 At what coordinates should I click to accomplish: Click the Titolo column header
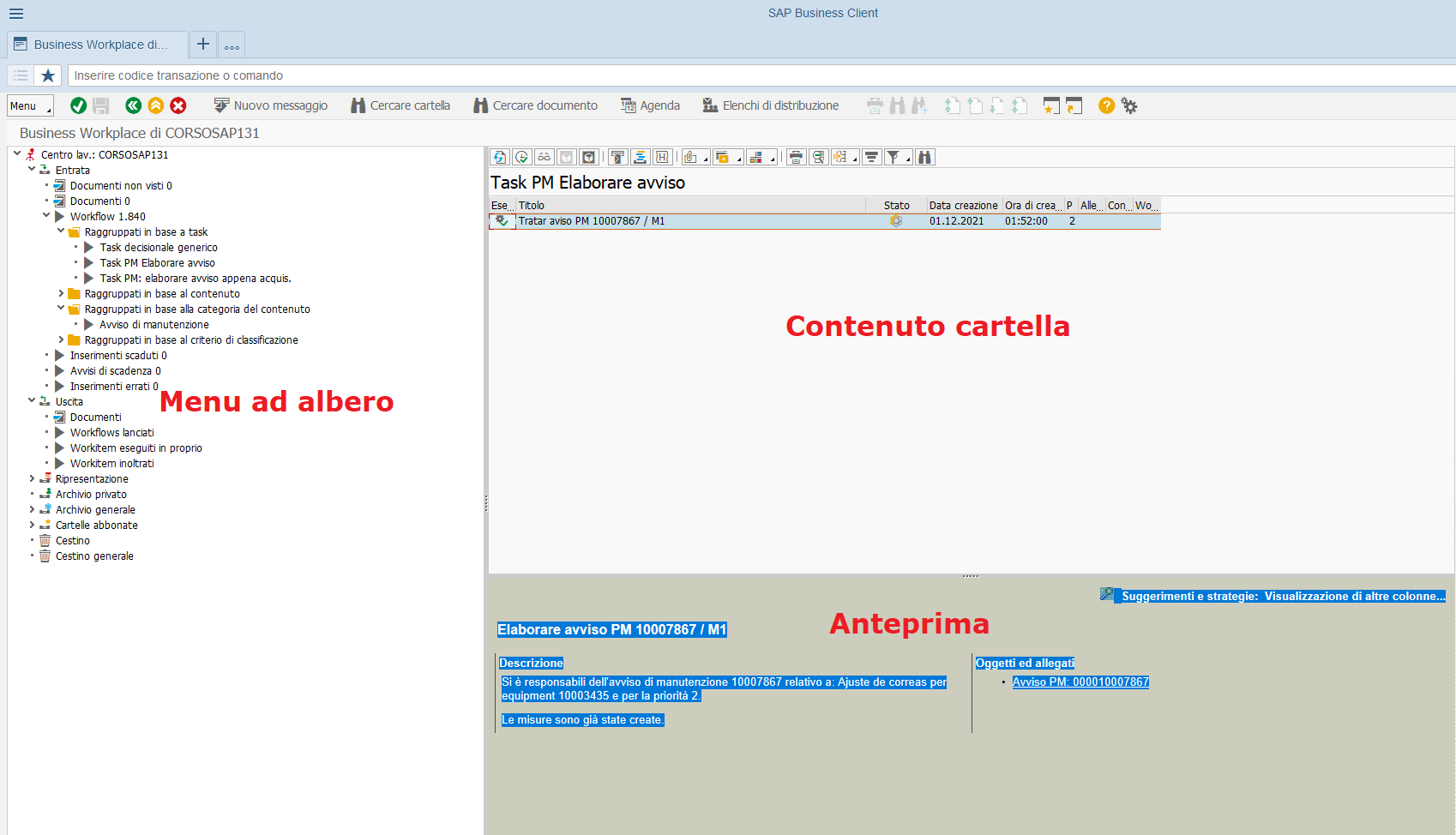tap(691, 206)
